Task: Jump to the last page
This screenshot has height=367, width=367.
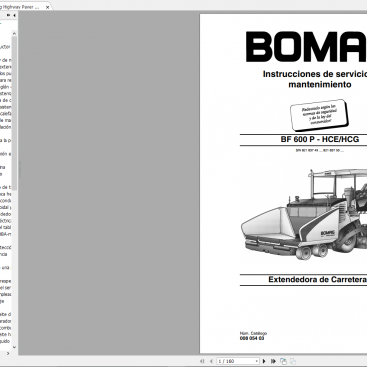Action: tap(273, 361)
